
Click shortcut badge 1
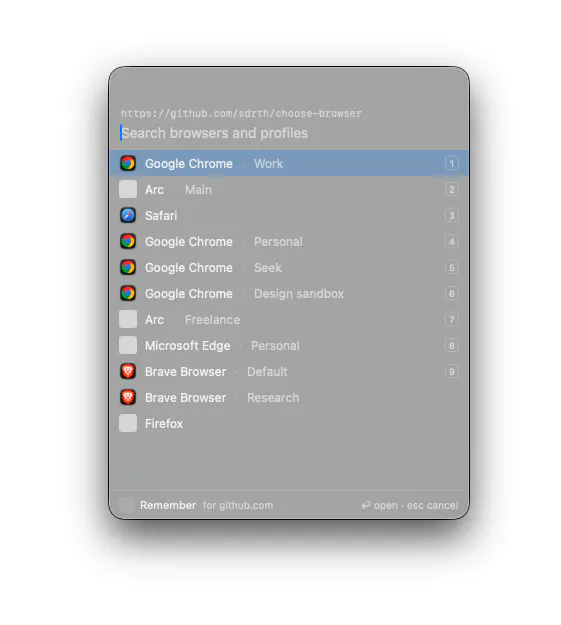pos(452,163)
